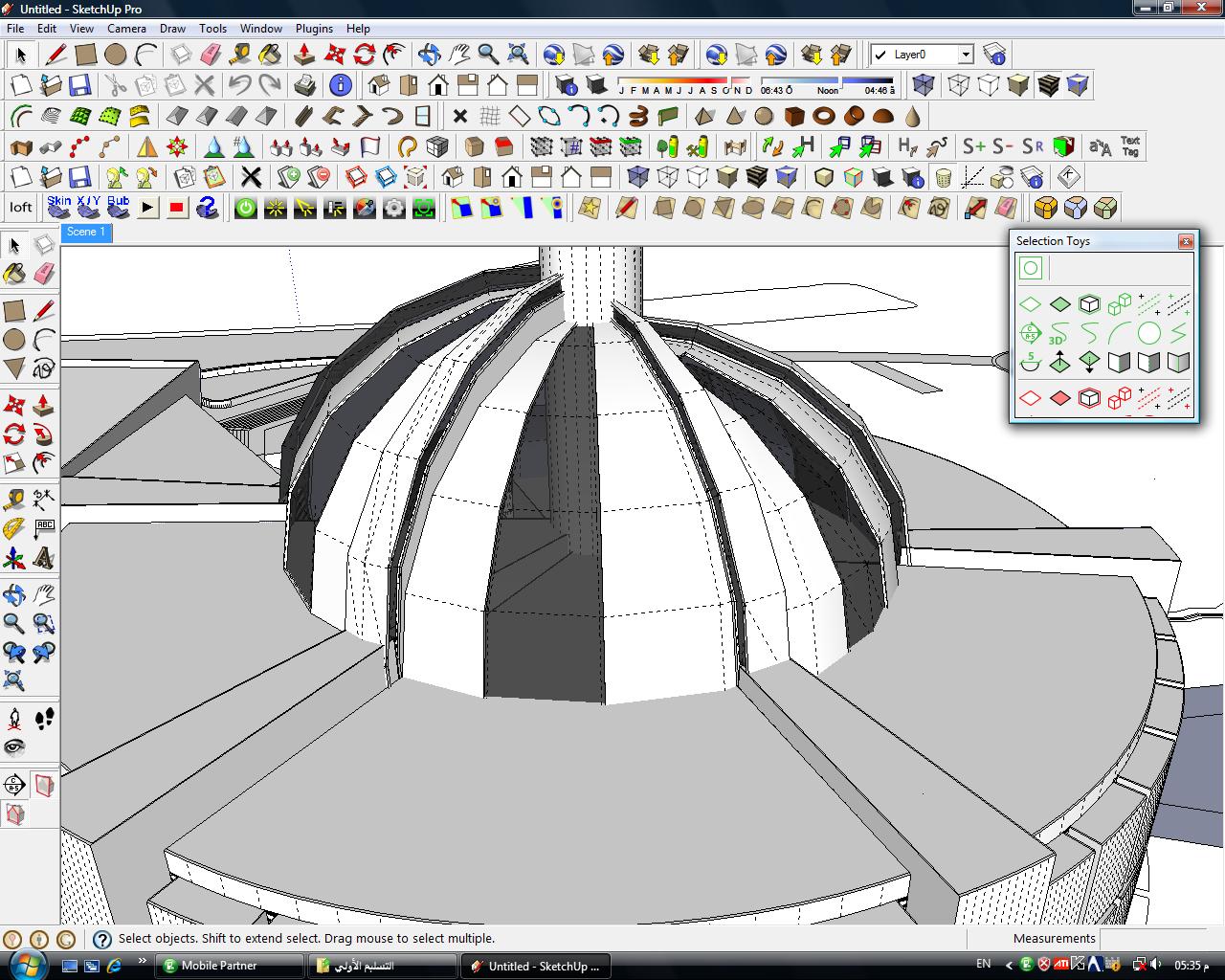Open the Plugins menu
1225x980 pixels.
coord(314,29)
